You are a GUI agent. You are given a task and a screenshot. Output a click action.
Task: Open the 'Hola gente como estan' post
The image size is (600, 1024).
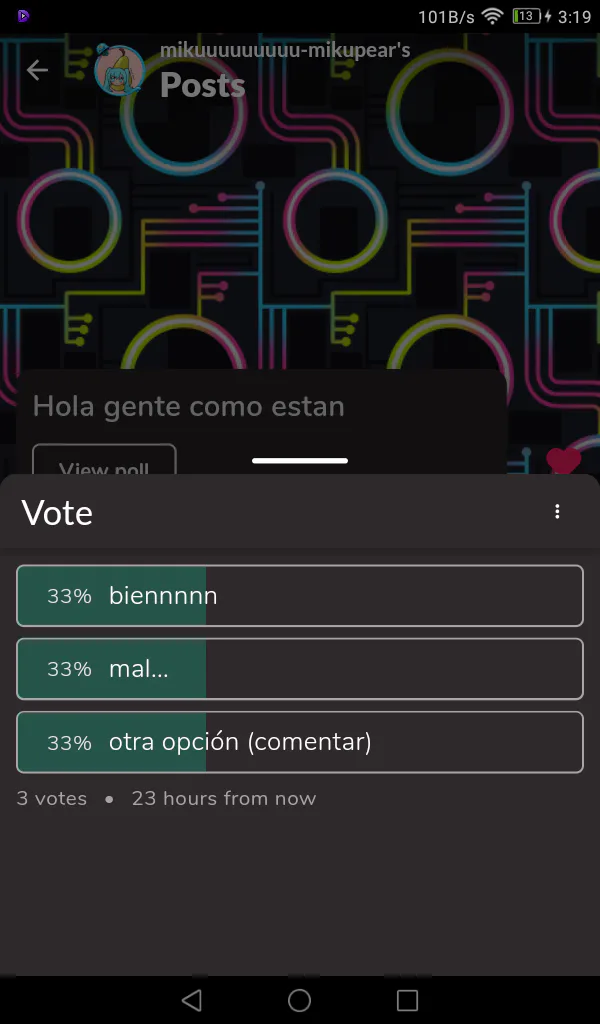[x=189, y=407]
